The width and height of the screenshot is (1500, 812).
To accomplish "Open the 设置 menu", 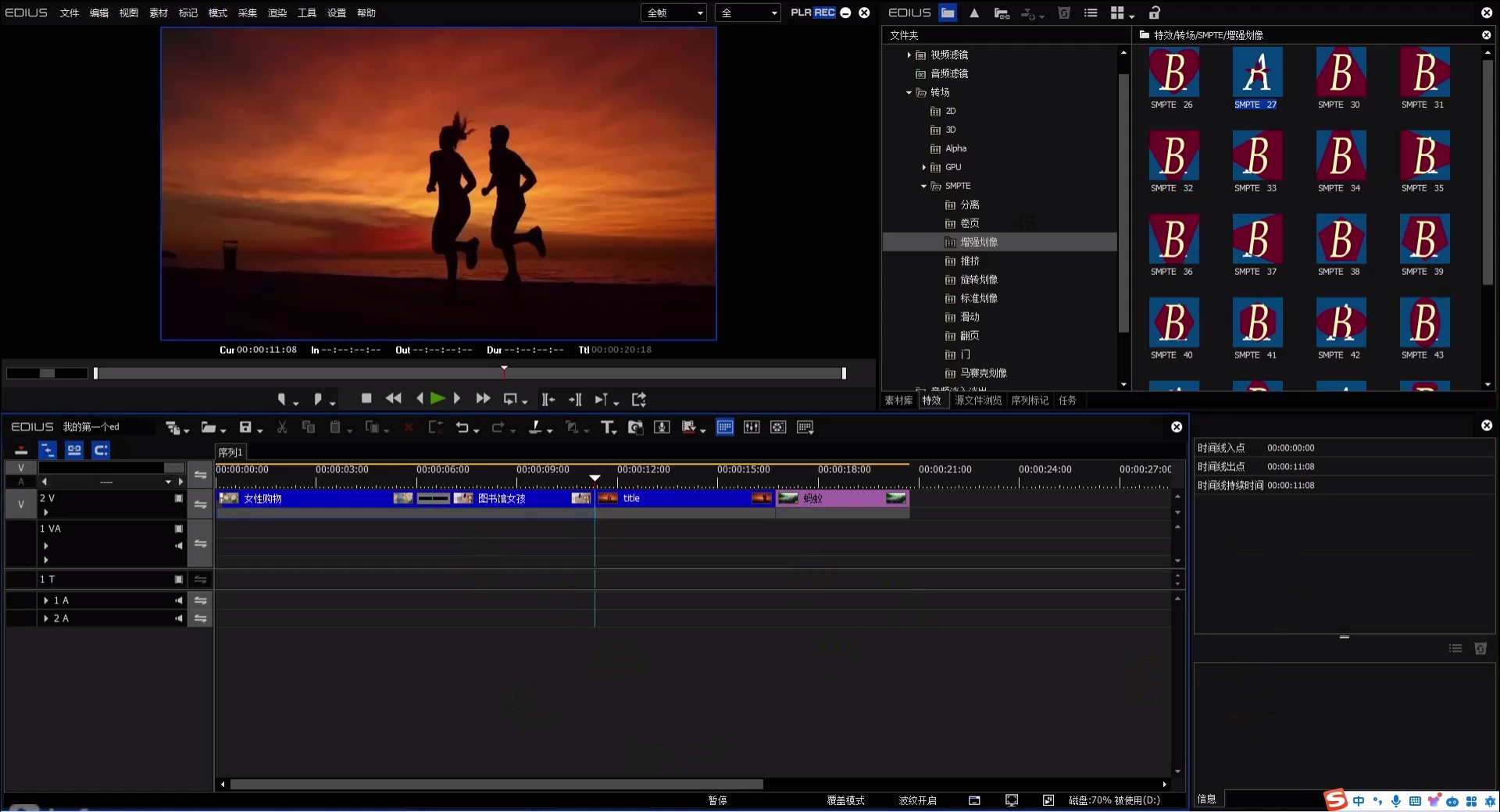I will [337, 12].
